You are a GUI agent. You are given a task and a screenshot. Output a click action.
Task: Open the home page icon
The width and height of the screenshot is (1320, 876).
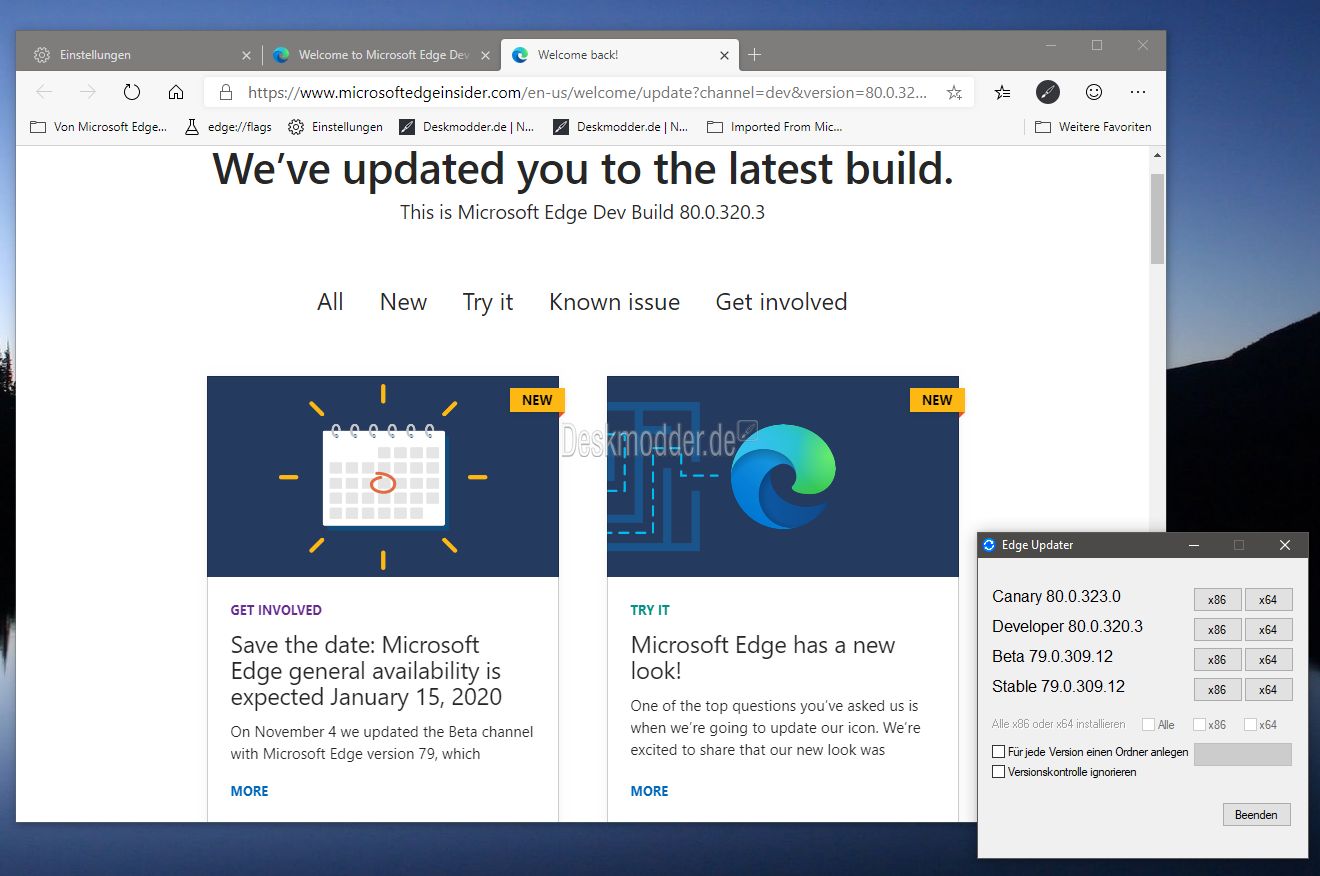pos(176,92)
